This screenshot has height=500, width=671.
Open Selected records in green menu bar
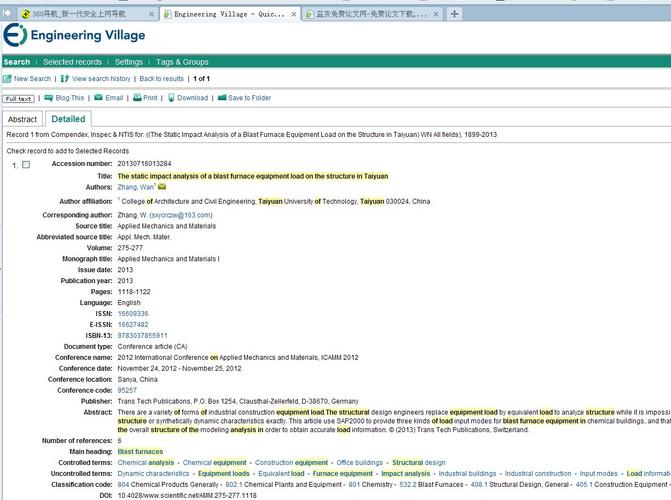[72, 62]
